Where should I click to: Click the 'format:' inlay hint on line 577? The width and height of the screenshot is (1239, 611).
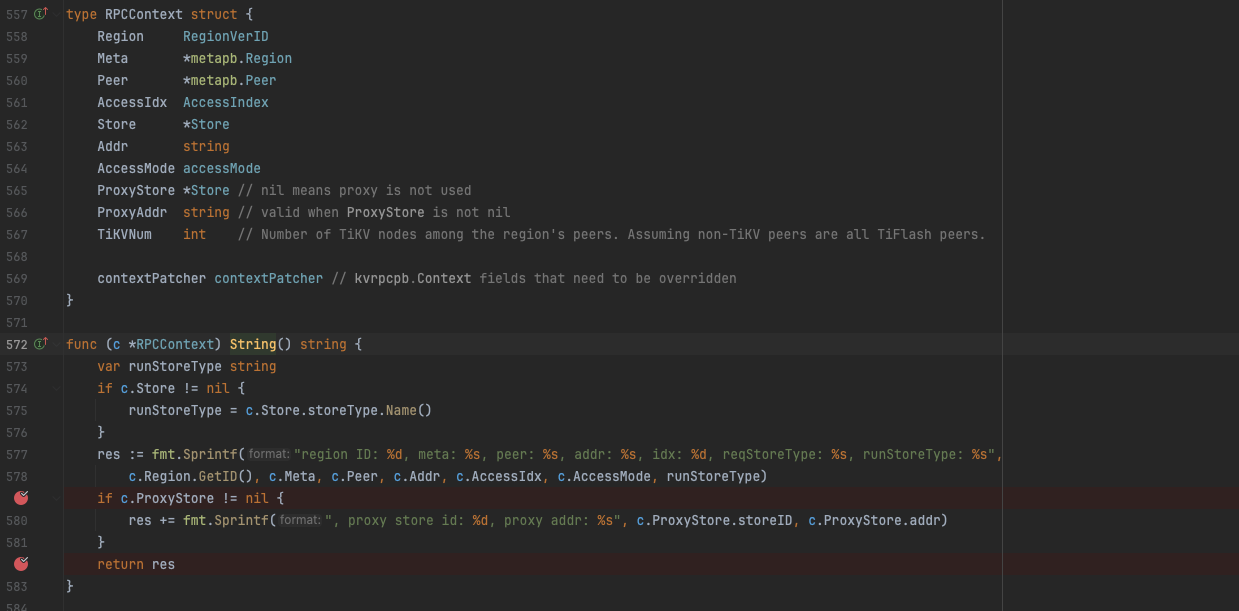point(268,455)
